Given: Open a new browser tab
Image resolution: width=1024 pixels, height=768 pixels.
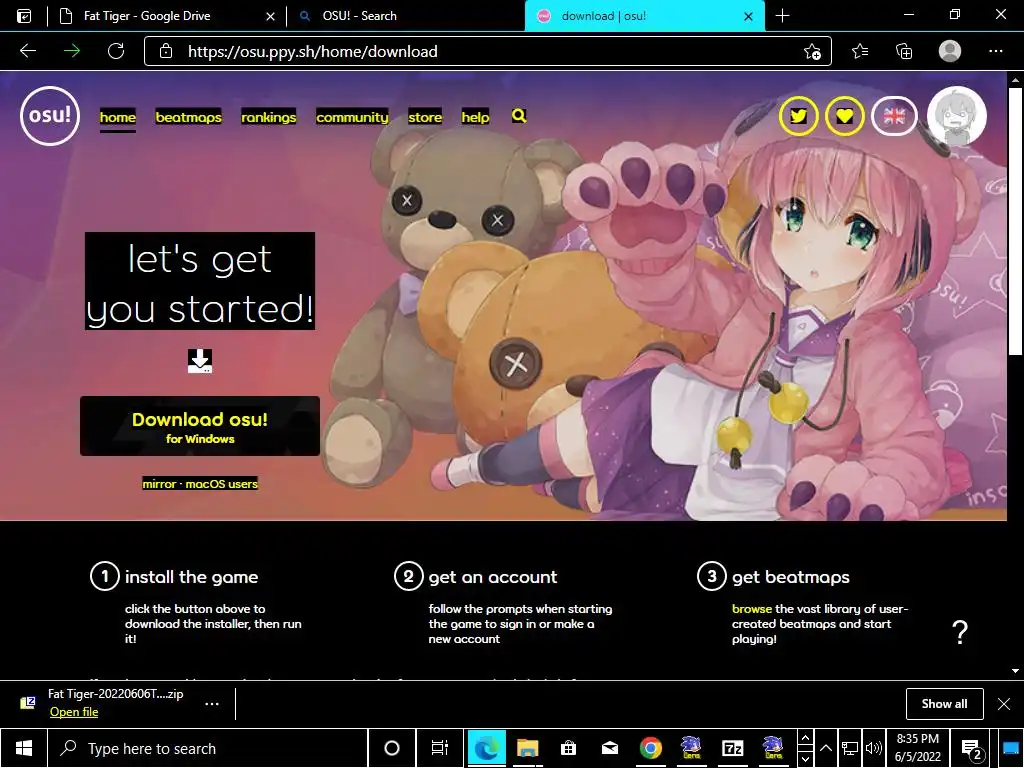Looking at the screenshot, I should click(782, 16).
